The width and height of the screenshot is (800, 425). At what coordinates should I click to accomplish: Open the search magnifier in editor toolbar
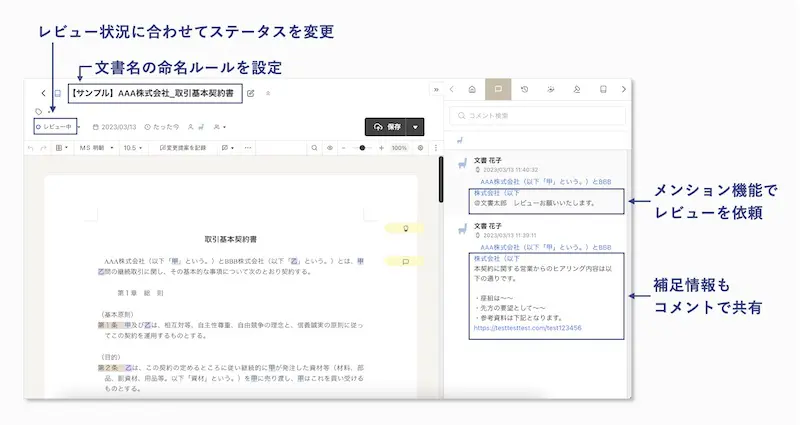(x=314, y=148)
